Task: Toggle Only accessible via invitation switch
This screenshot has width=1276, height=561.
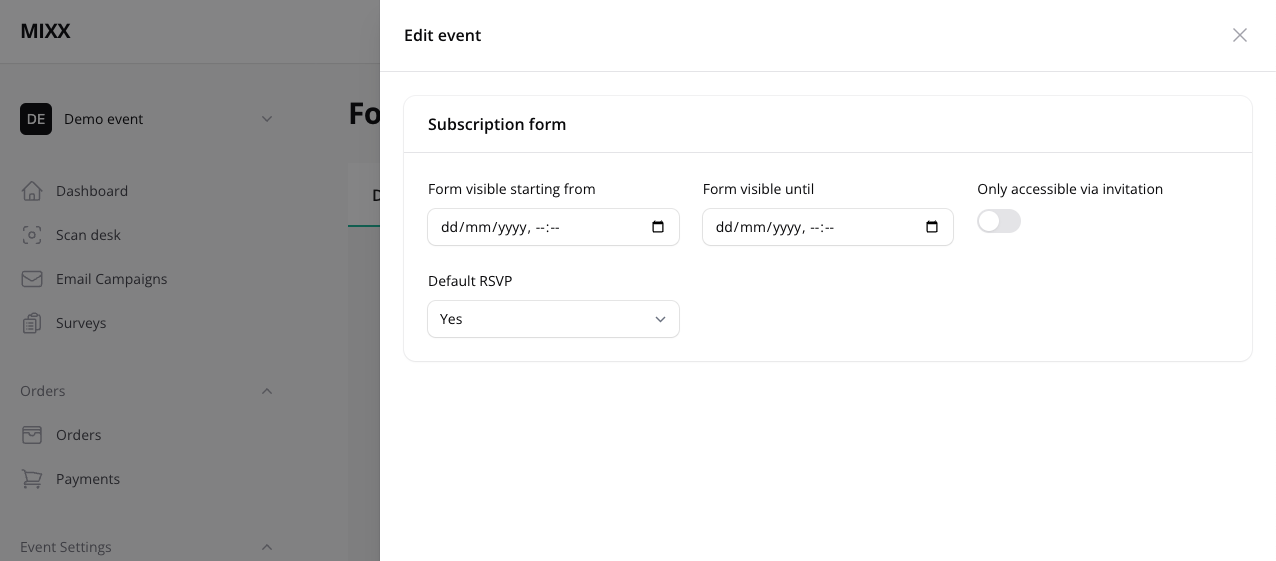Action: pyautogui.click(x=999, y=221)
